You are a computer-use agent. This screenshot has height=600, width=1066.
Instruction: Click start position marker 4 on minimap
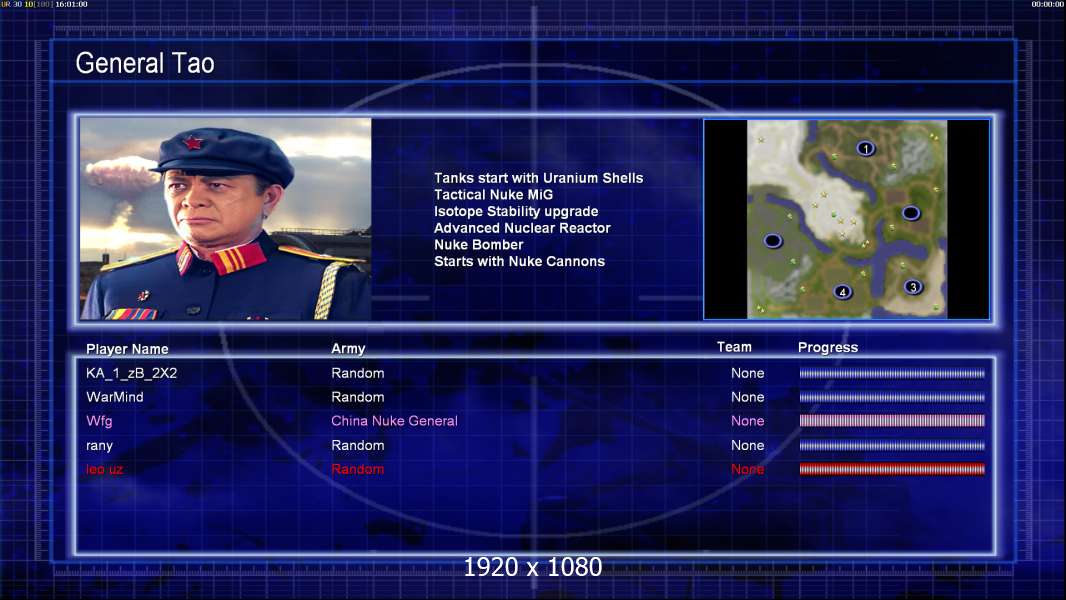click(842, 292)
